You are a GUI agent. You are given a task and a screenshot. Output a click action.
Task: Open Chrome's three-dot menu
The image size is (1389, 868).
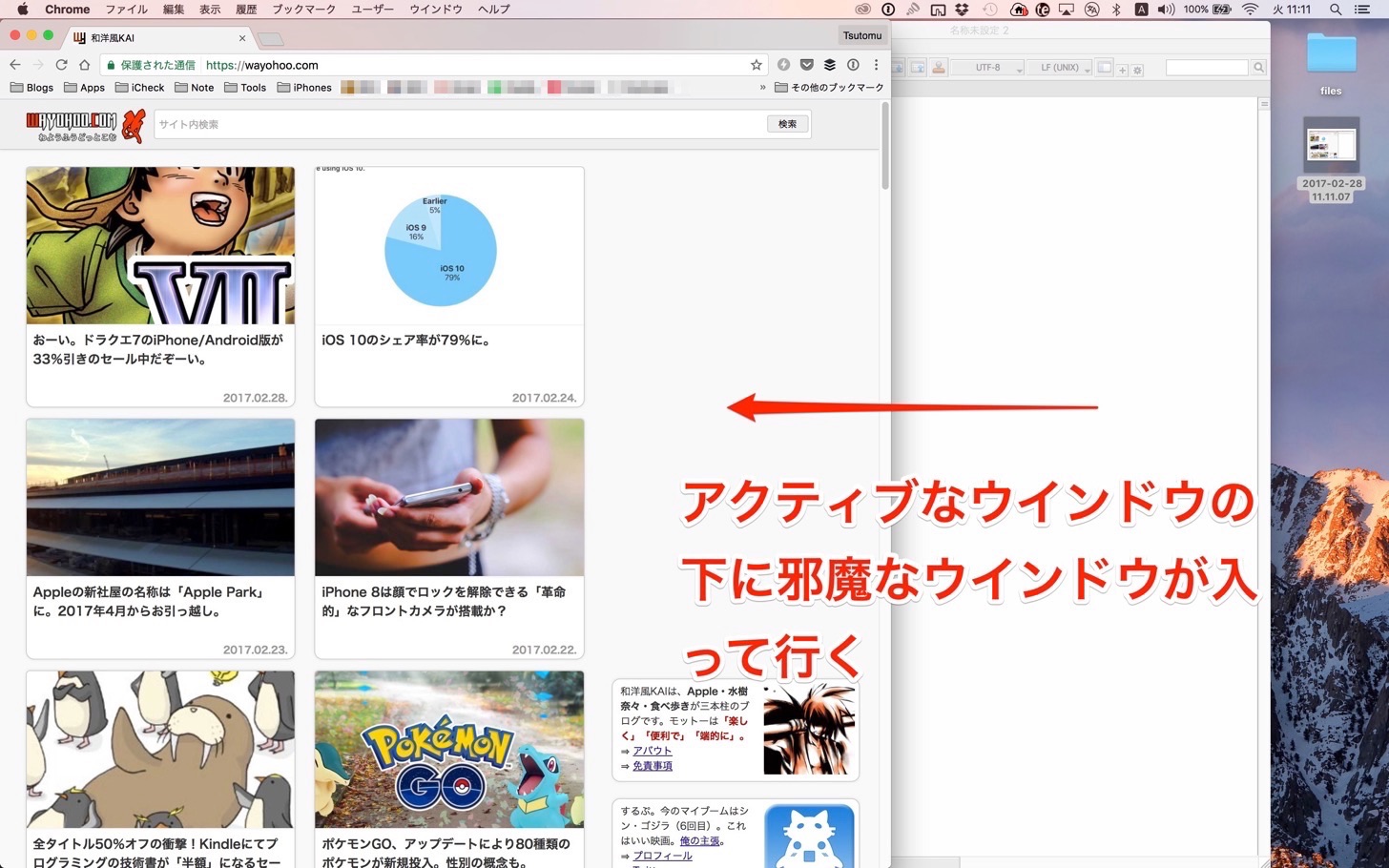(876, 65)
